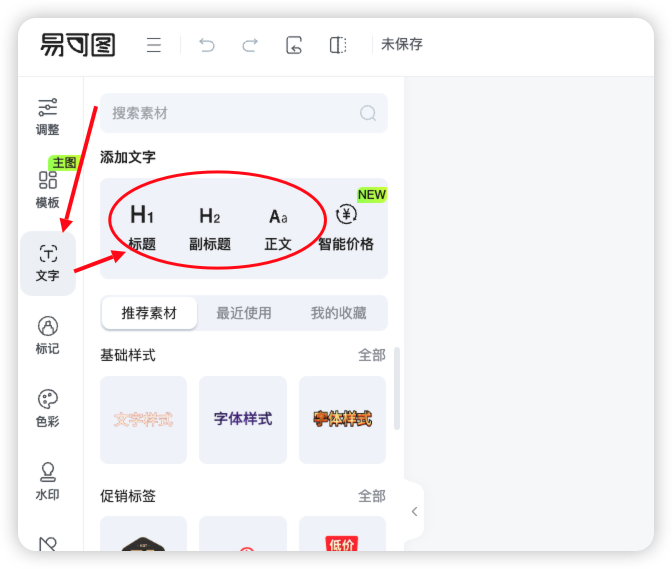Click the 未保存 status text
The height and width of the screenshot is (569, 672).
(402, 44)
